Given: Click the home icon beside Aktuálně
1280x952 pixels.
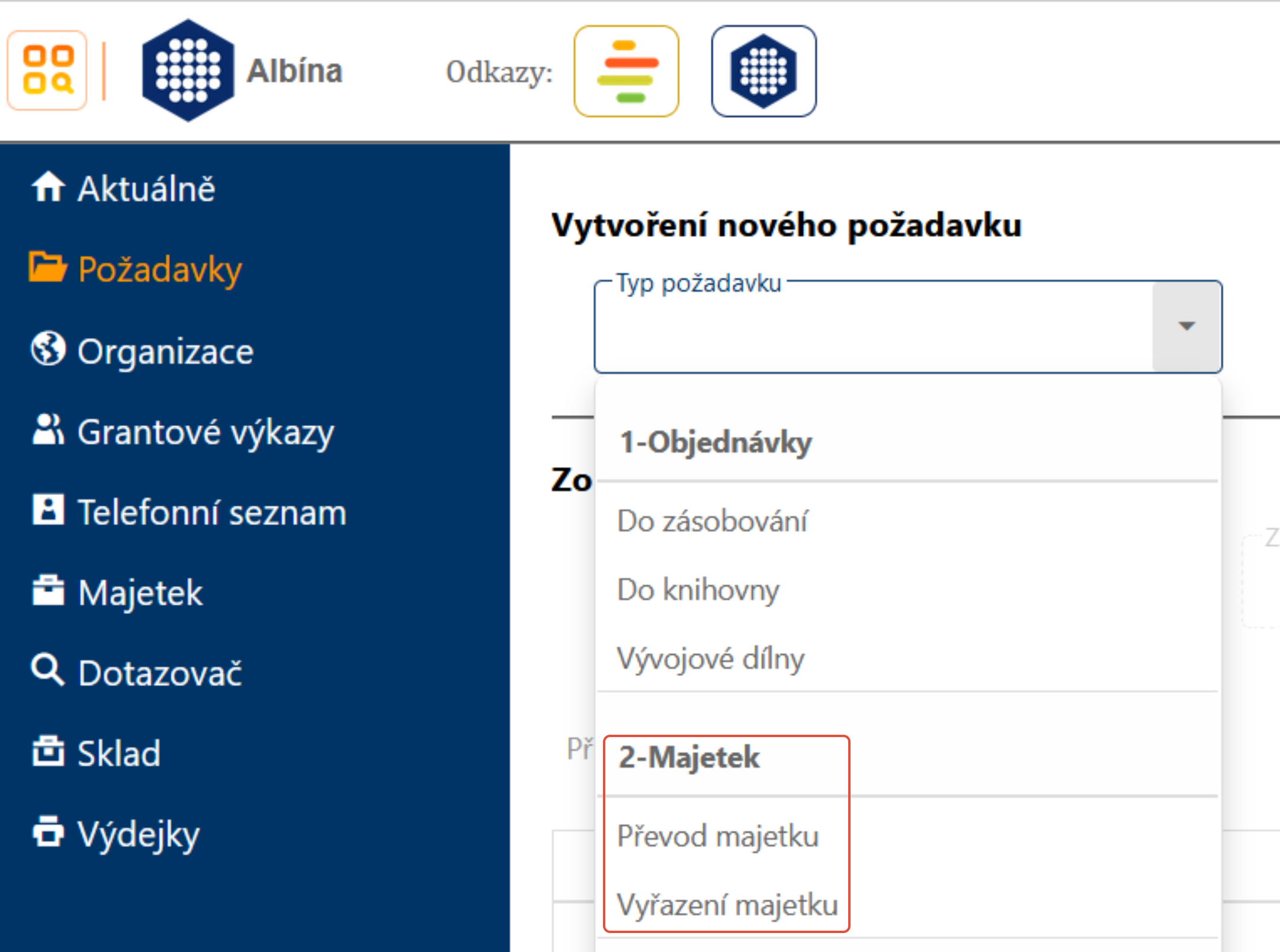Looking at the screenshot, I should point(47,187).
